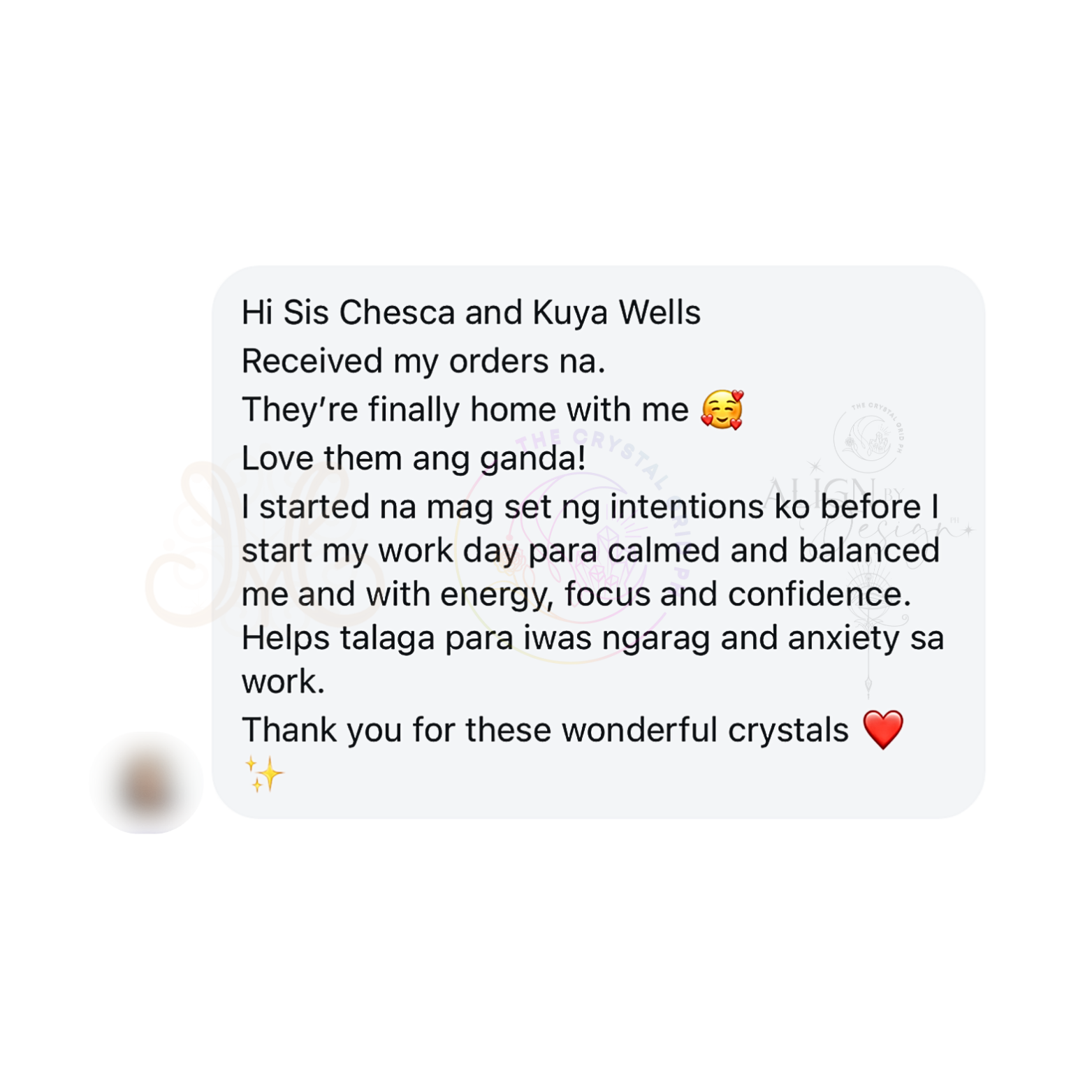The width and height of the screenshot is (1092, 1092).
Task: Click the line beginning "Helps talaga para iwas"
Action: (x=592, y=638)
